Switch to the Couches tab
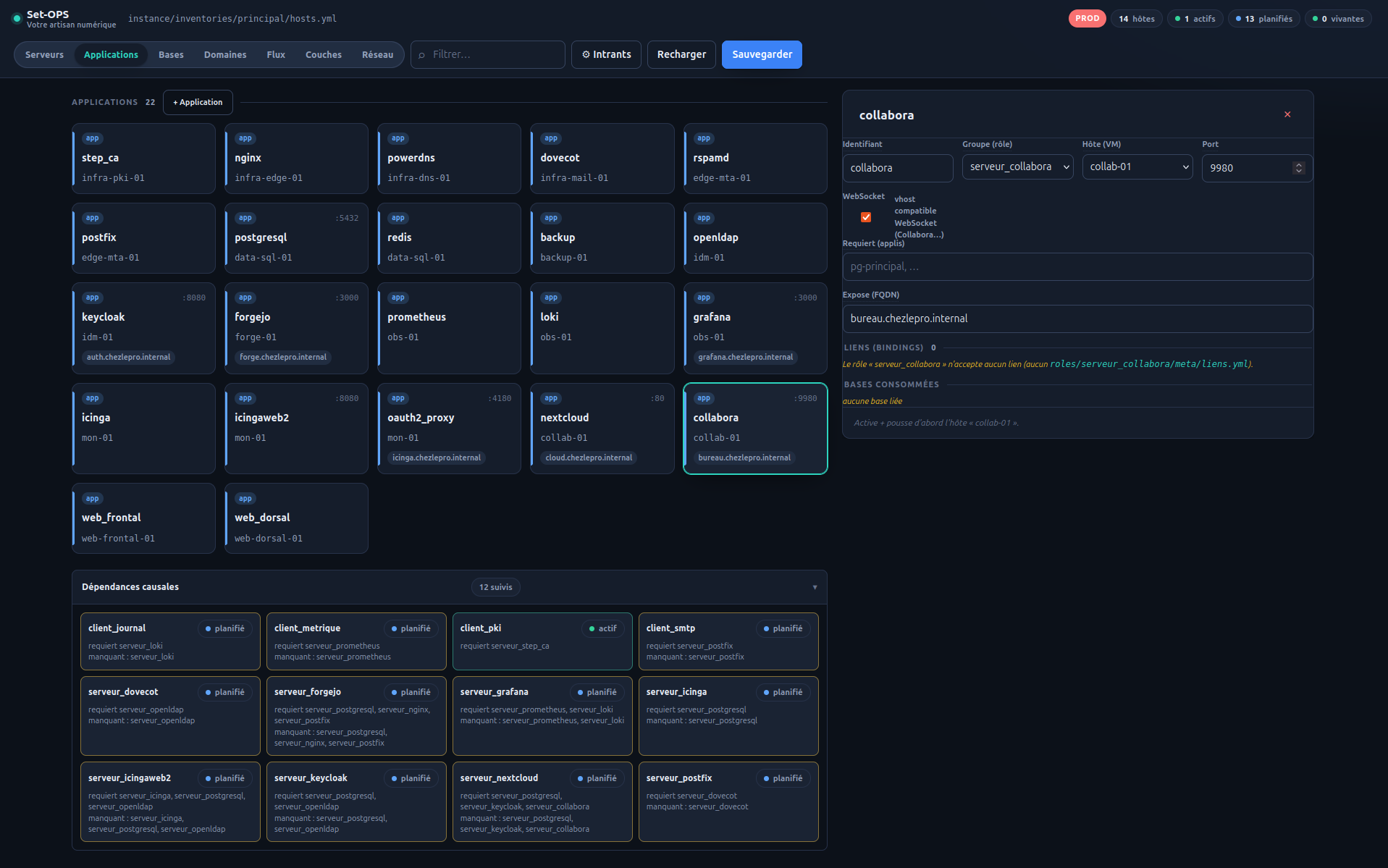1388x868 pixels. tap(324, 54)
